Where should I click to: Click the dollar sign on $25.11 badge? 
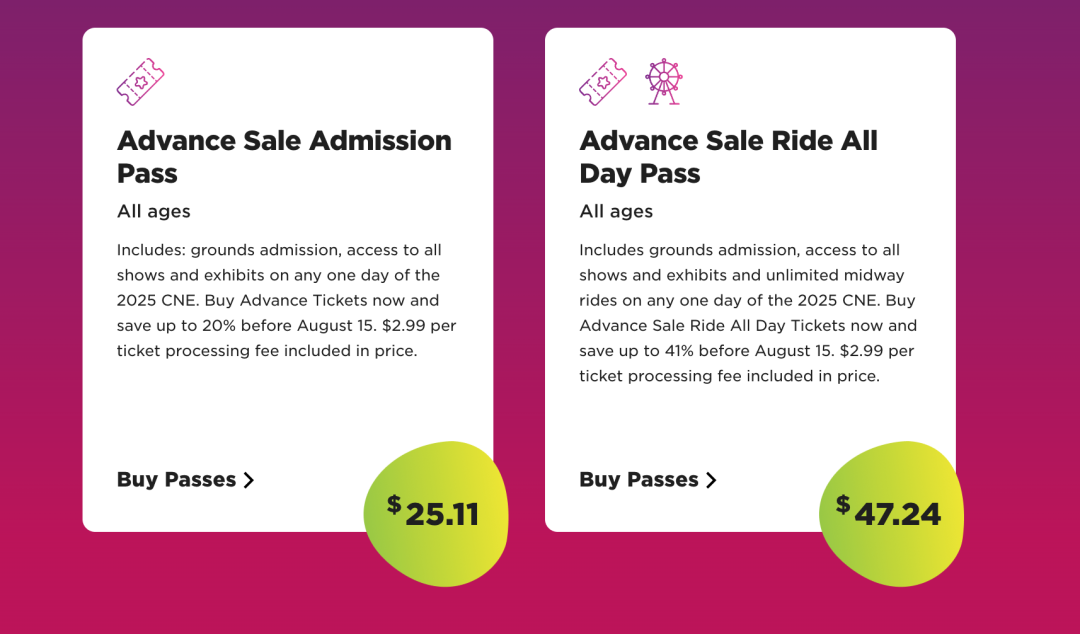click(394, 504)
